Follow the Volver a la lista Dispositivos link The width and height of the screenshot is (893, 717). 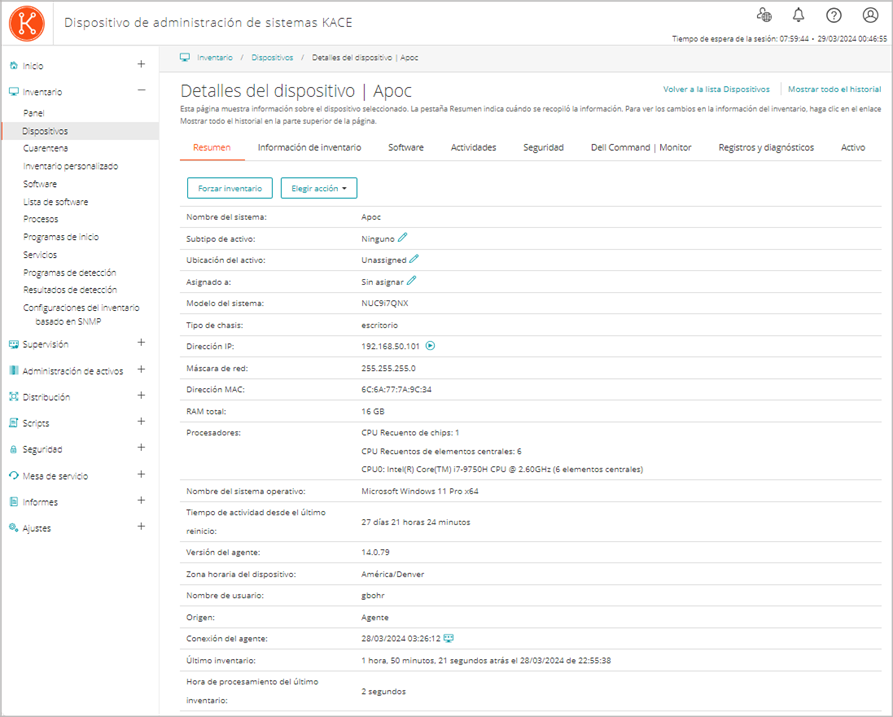click(x=716, y=89)
